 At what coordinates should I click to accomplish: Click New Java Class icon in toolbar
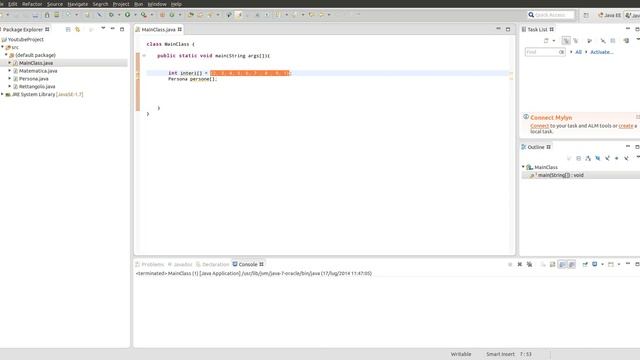click(172, 15)
